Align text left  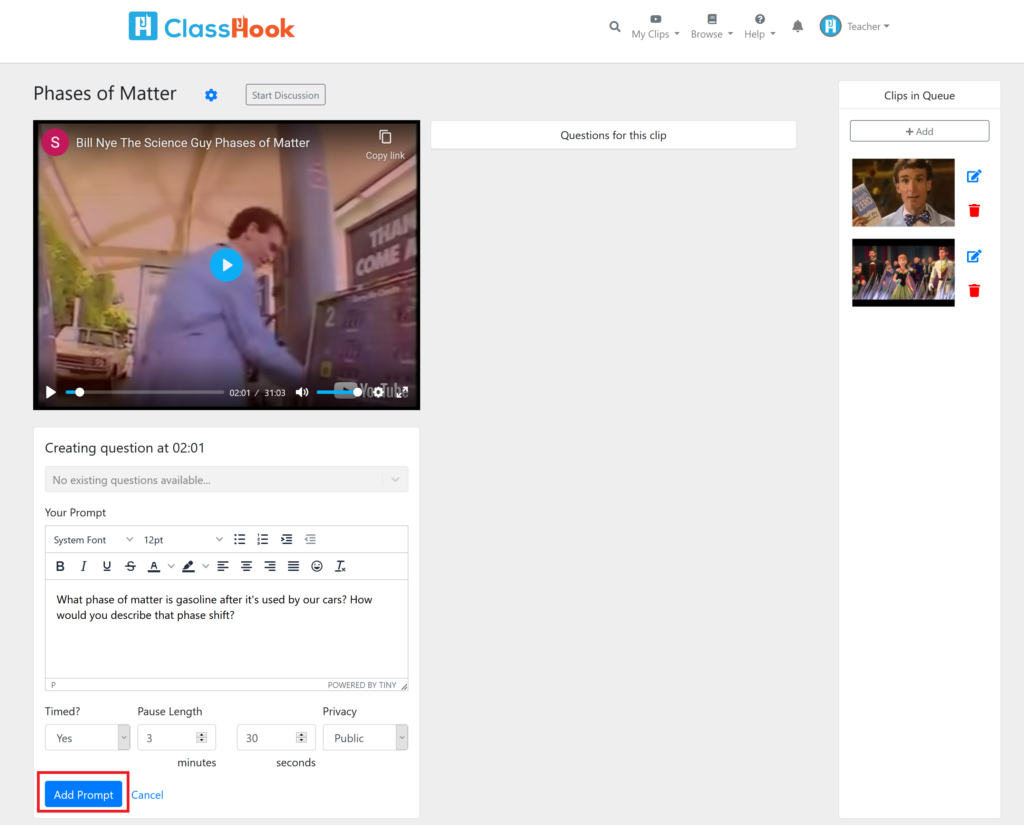[223, 566]
